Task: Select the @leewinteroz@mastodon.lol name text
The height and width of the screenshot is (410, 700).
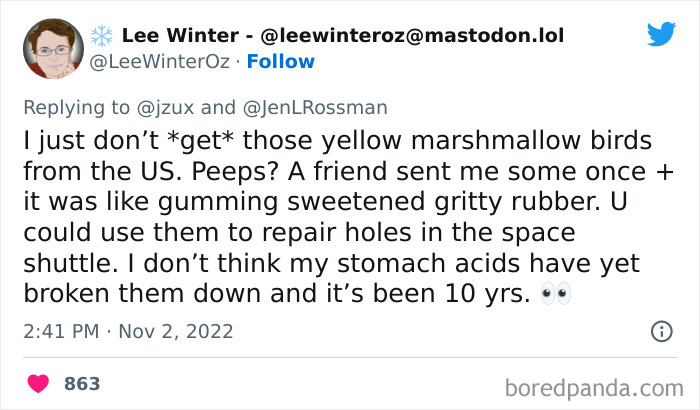Action: 412,36
